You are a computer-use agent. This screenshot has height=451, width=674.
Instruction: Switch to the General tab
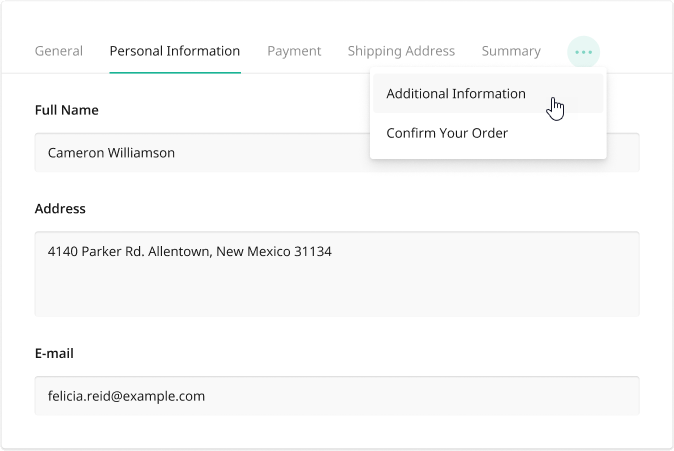pos(59,51)
